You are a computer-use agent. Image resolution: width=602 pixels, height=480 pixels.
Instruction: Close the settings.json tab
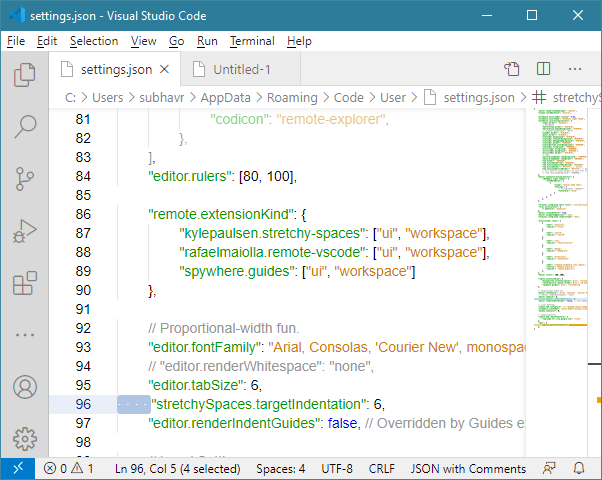pos(164,70)
